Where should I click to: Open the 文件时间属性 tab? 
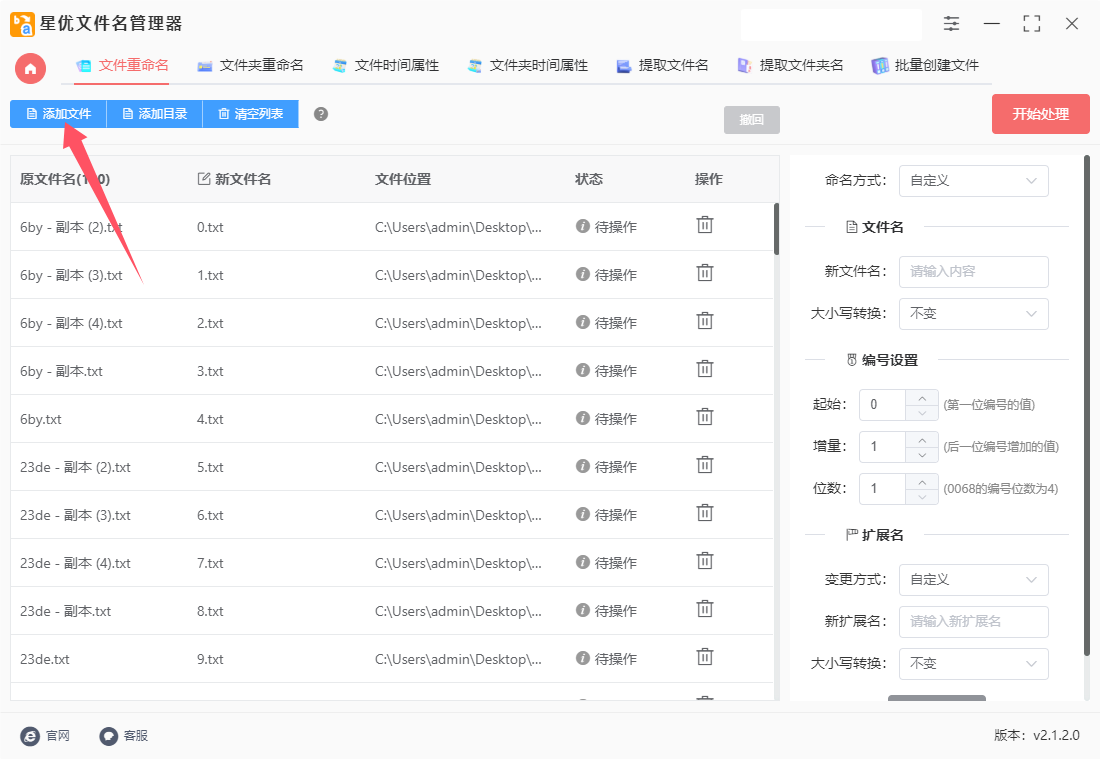click(386, 66)
